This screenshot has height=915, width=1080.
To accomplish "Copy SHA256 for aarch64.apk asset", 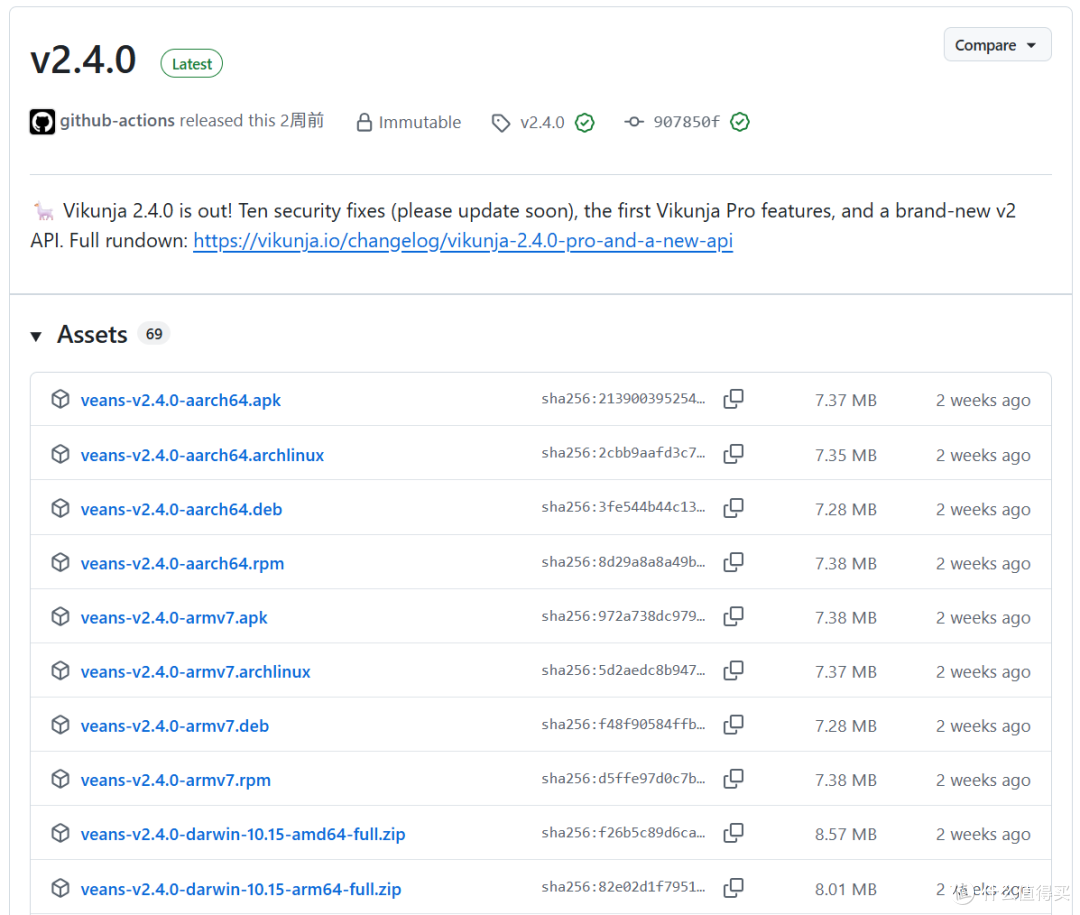I will coord(734,399).
